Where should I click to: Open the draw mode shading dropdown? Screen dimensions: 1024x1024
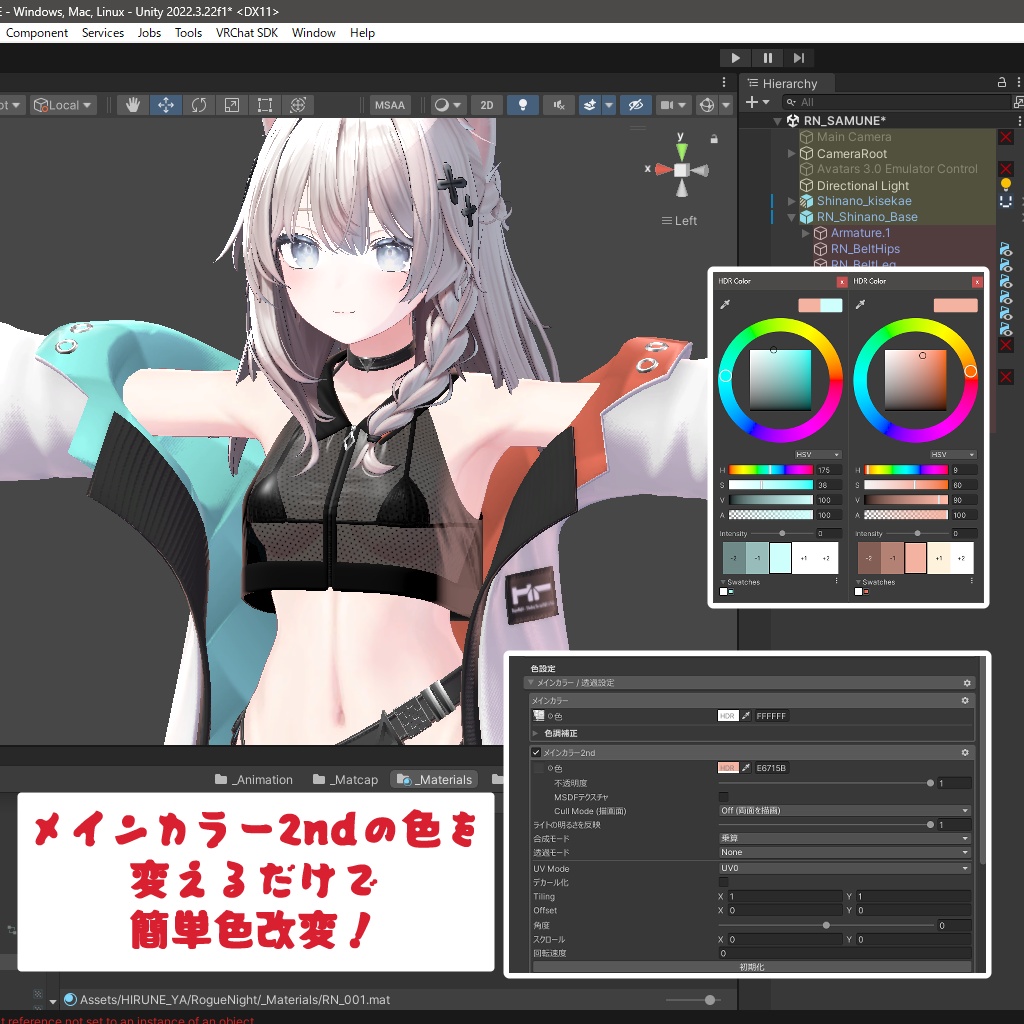[447, 105]
